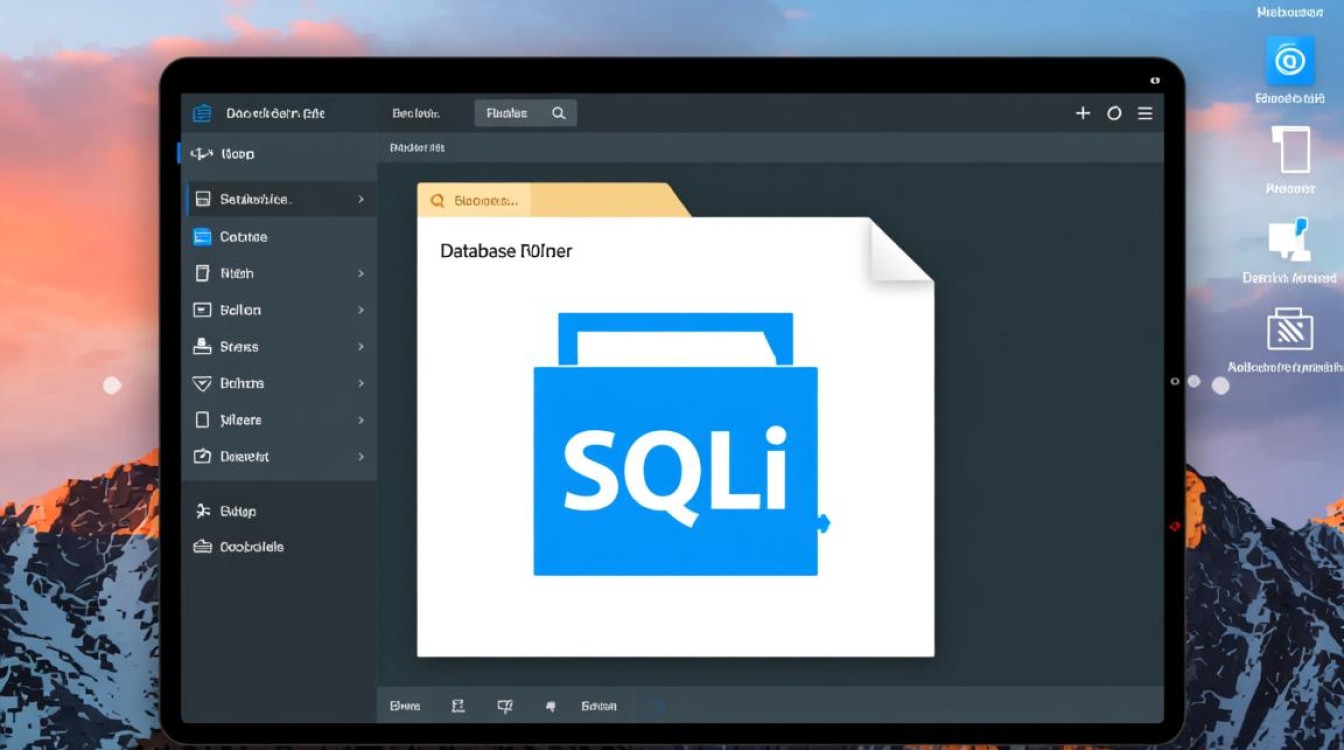Click the downward triangle icon in the sidebar
Viewport: 1344px width, 750px height.
(202, 383)
